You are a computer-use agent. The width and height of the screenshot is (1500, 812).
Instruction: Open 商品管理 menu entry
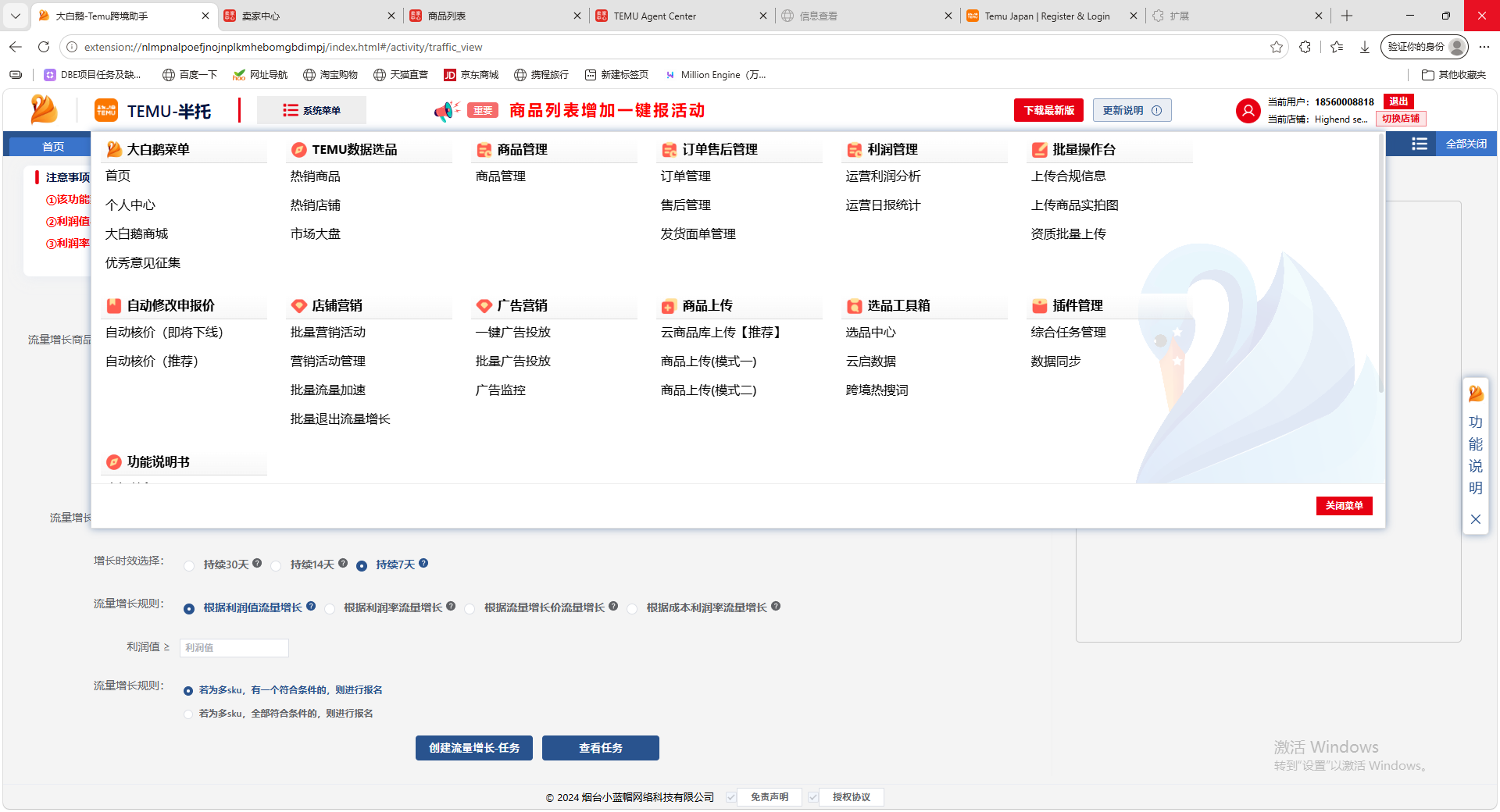pyautogui.click(x=501, y=176)
